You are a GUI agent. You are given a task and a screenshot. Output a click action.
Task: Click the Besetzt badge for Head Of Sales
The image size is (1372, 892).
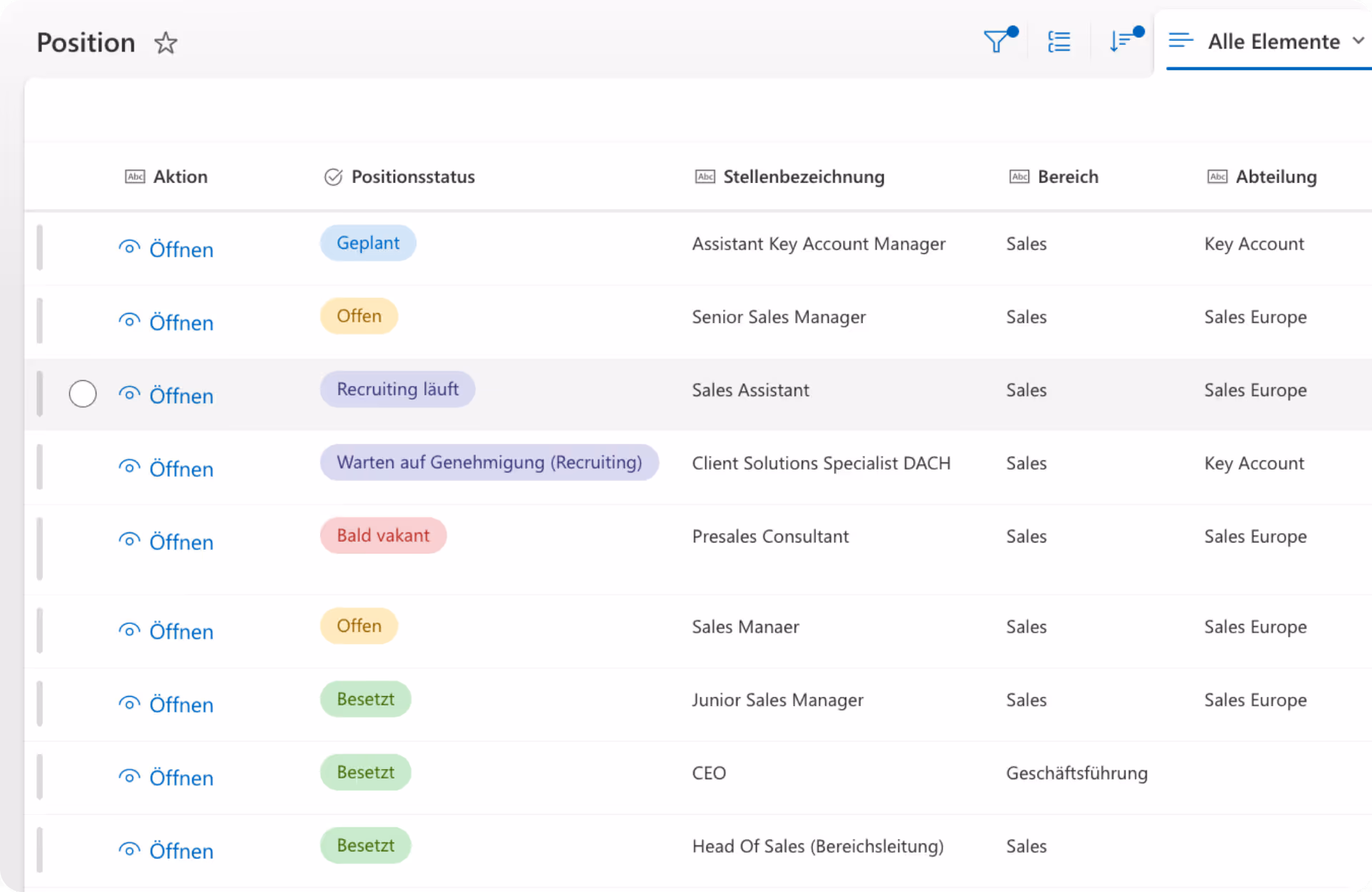pos(365,845)
